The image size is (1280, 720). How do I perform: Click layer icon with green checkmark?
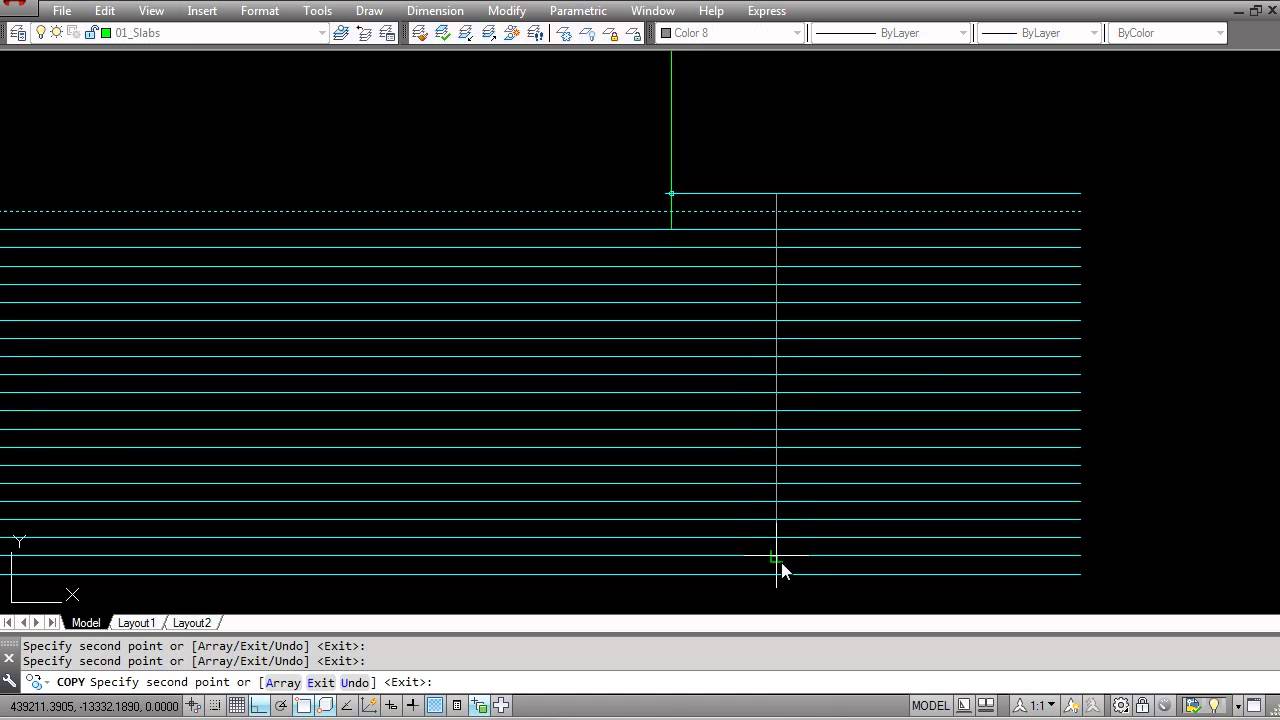click(443, 33)
